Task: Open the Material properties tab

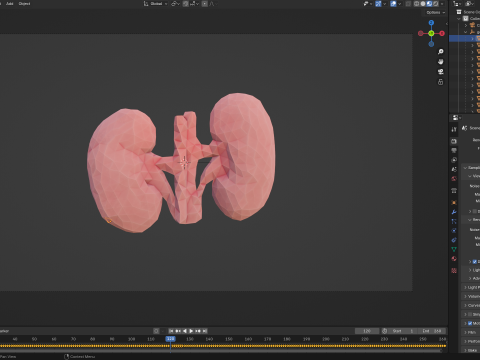Action: (454, 259)
